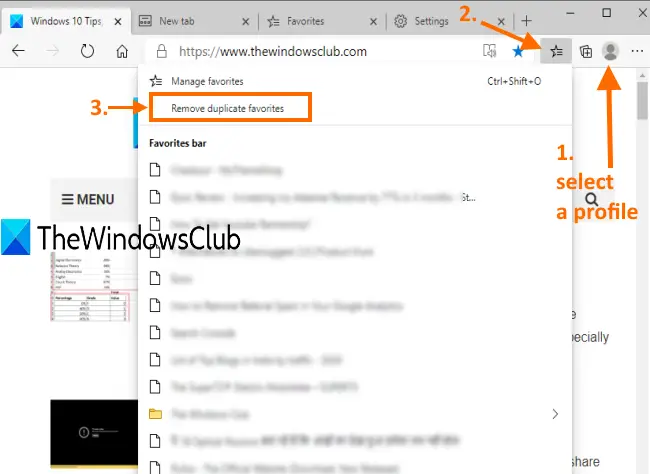The image size is (650, 474).
Task: Click the page scrollbar up arrow
Action: [643, 75]
